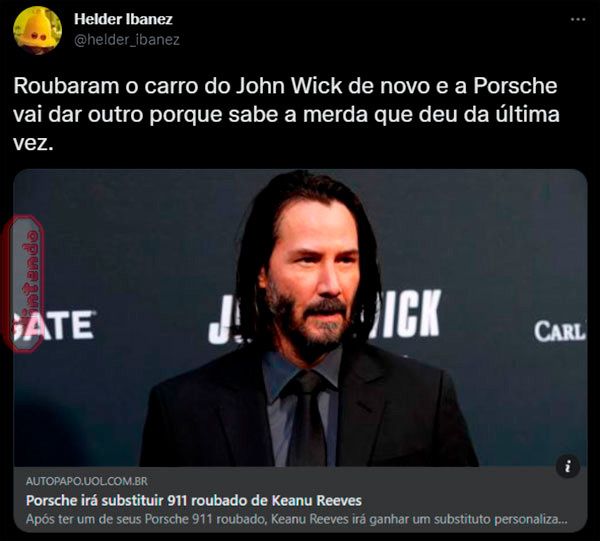The image size is (600, 541).
Task: Open the AUTOPAPO.UOL.COM.BR source link
Action: click(x=87, y=481)
